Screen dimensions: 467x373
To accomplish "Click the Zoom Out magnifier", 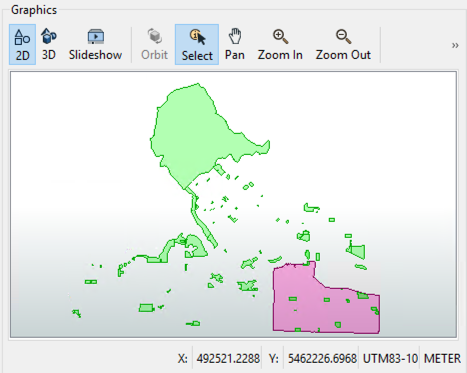I will coord(343,45).
